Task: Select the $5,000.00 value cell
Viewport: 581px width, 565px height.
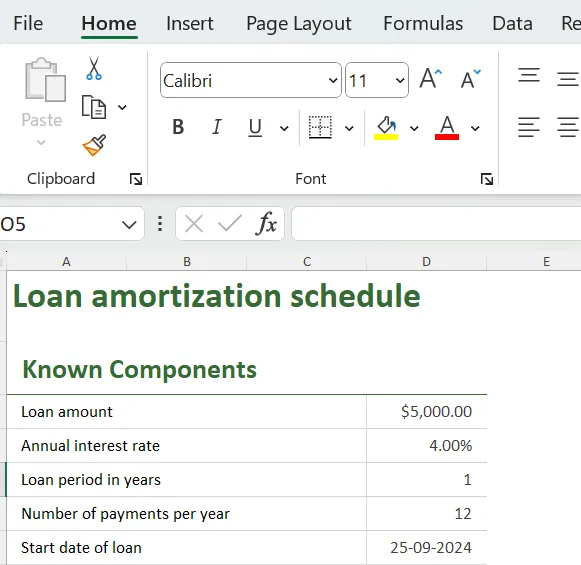Action: 426,412
